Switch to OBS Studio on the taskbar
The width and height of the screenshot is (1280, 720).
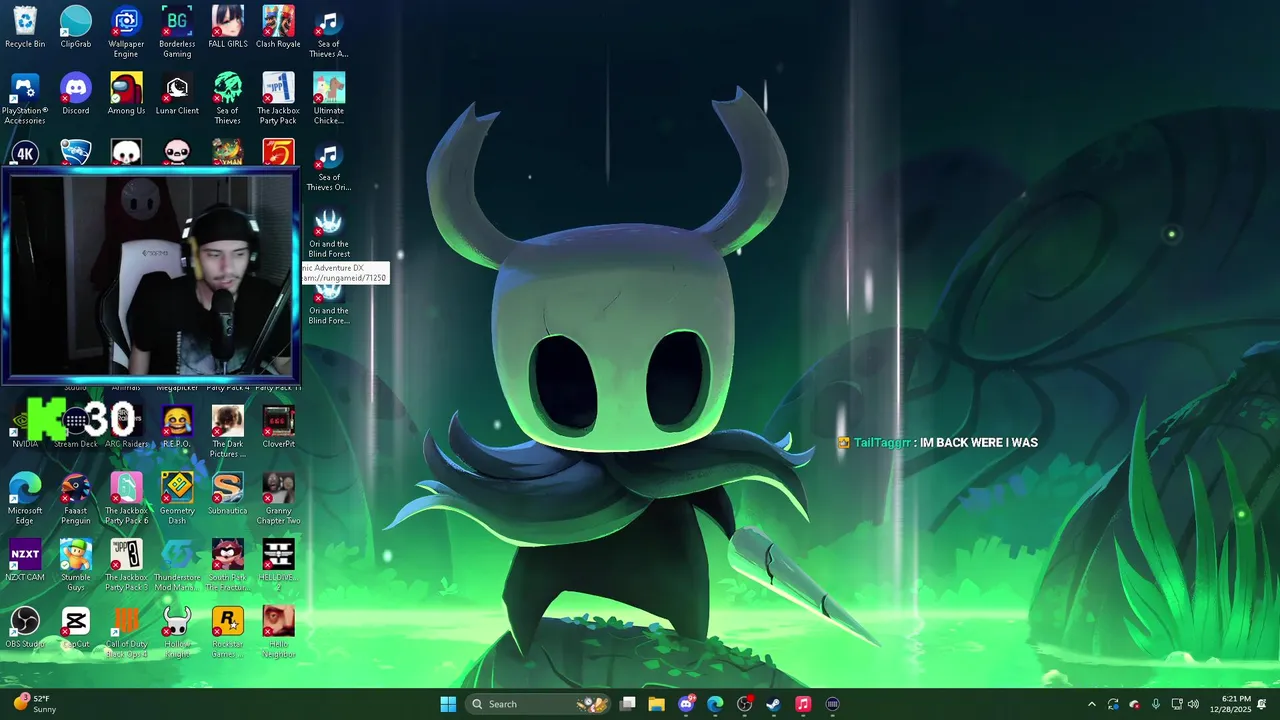744,704
